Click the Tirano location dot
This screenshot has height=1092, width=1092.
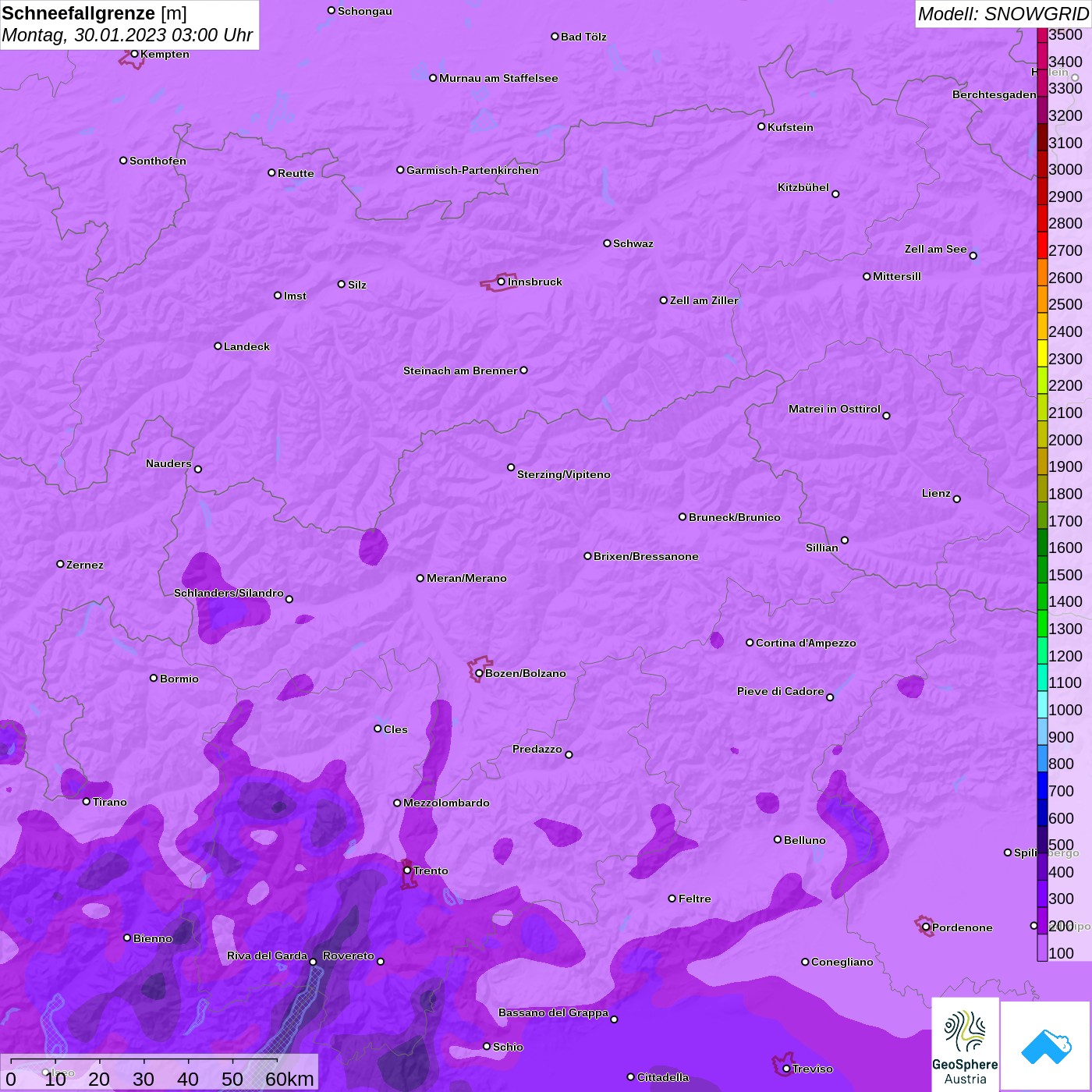point(87,802)
